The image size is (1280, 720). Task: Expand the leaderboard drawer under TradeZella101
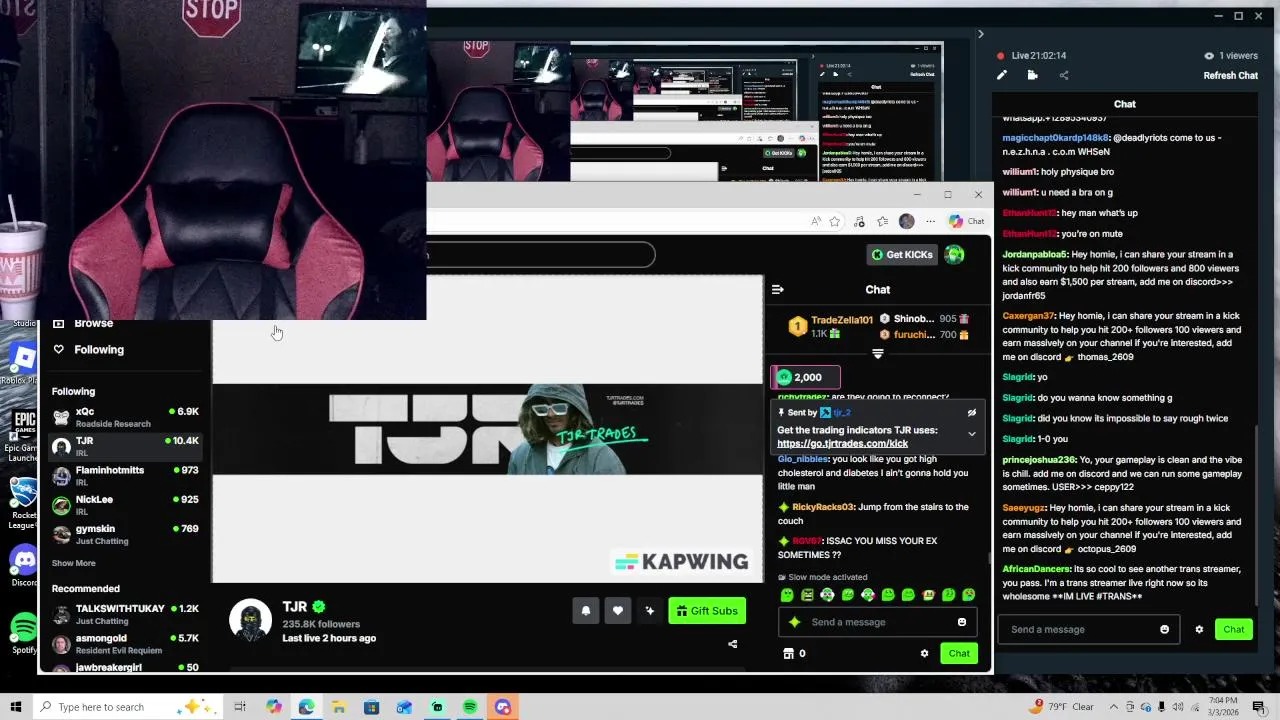(878, 354)
